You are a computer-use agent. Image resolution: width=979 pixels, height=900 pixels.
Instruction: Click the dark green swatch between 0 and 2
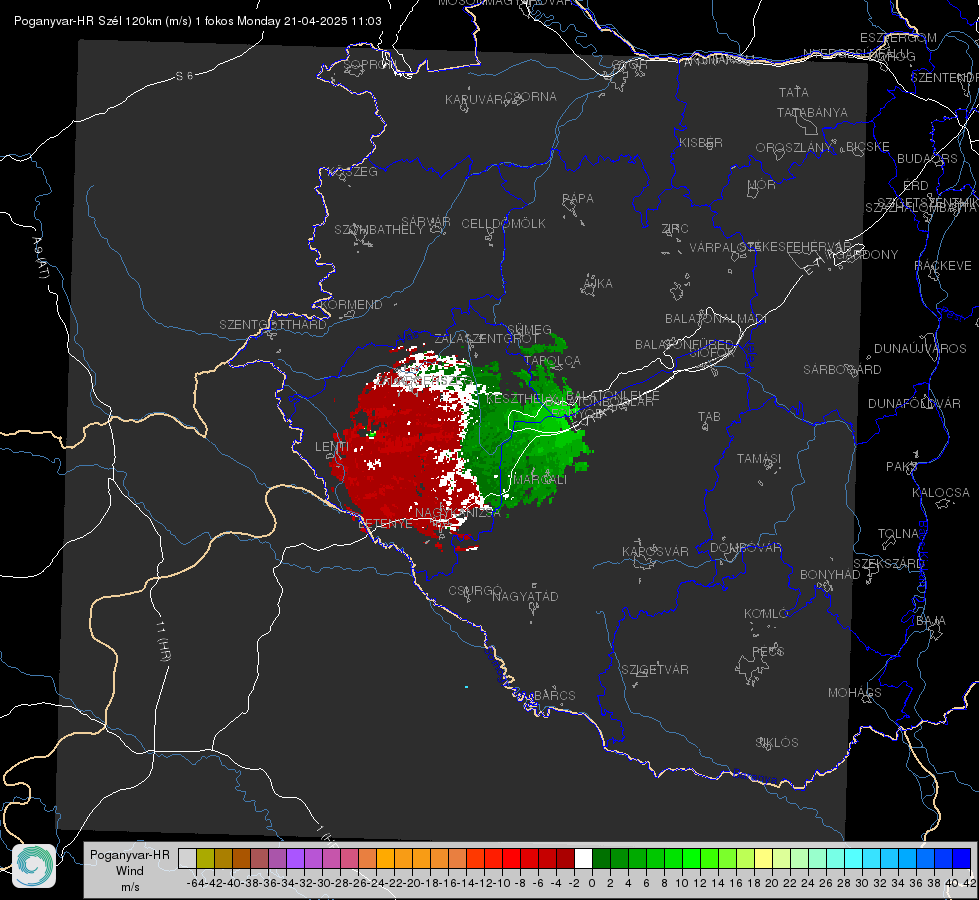click(x=601, y=858)
